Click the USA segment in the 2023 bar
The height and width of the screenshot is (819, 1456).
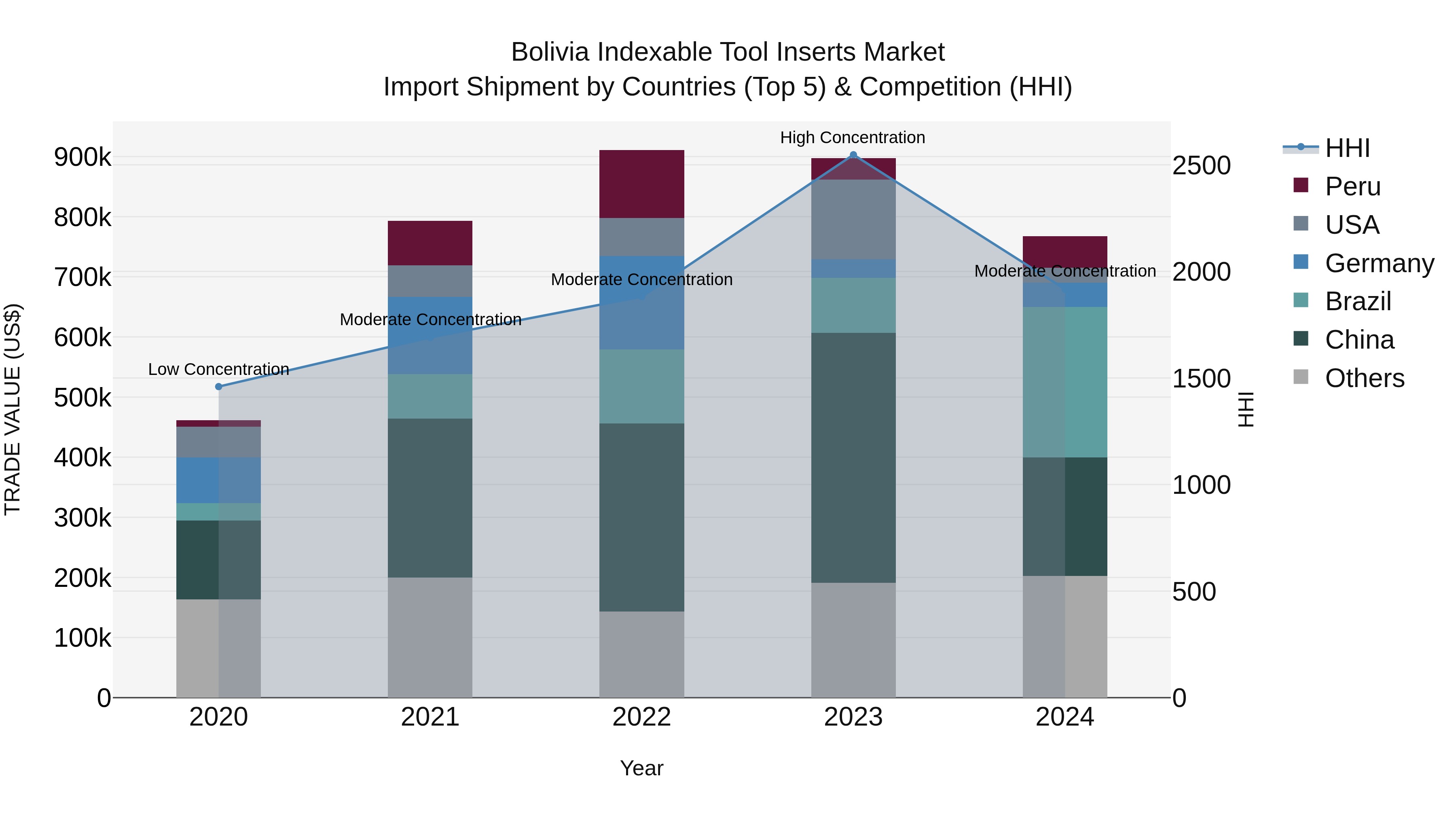click(x=853, y=220)
